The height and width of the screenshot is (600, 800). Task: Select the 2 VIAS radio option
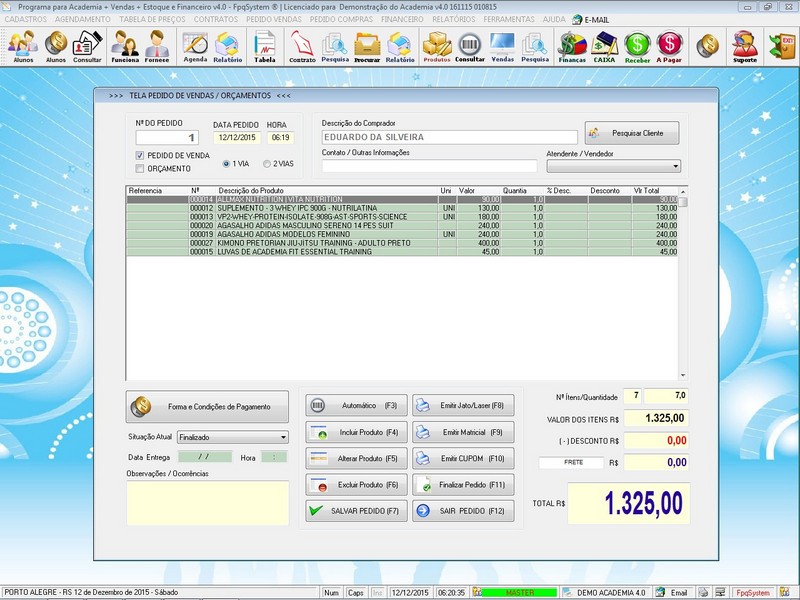click(x=266, y=163)
